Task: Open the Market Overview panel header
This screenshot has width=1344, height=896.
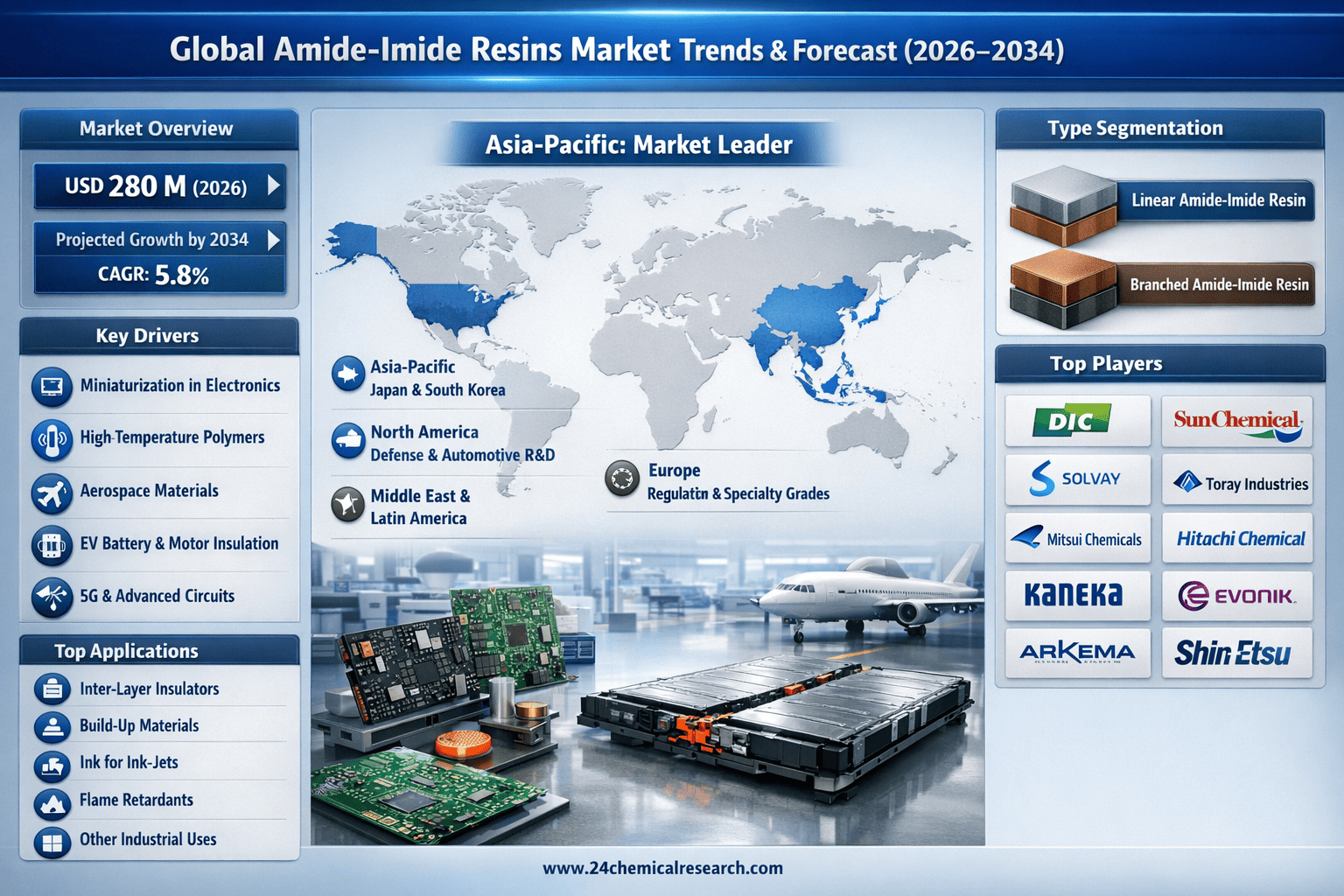Action: tap(157, 129)
